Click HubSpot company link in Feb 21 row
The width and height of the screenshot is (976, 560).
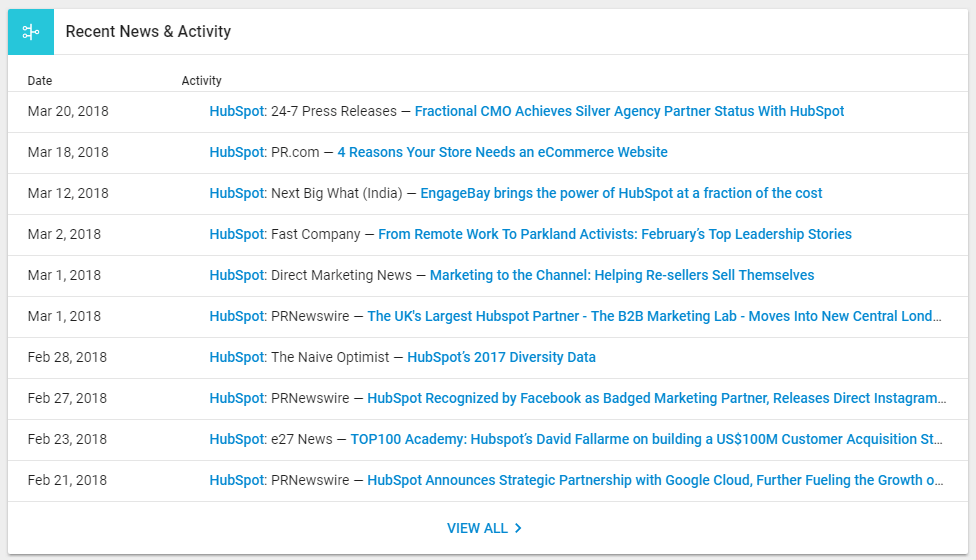[x=237, y=481]
